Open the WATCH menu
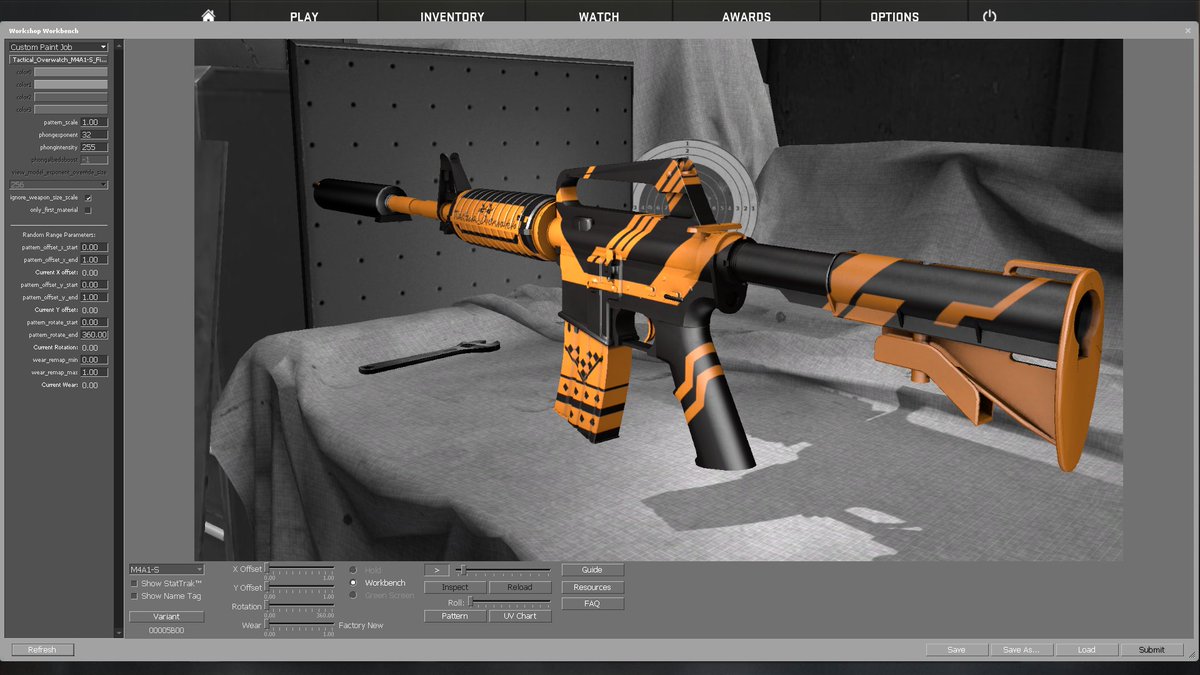The height and width of the screenshot is (675, 1200). 599,17
